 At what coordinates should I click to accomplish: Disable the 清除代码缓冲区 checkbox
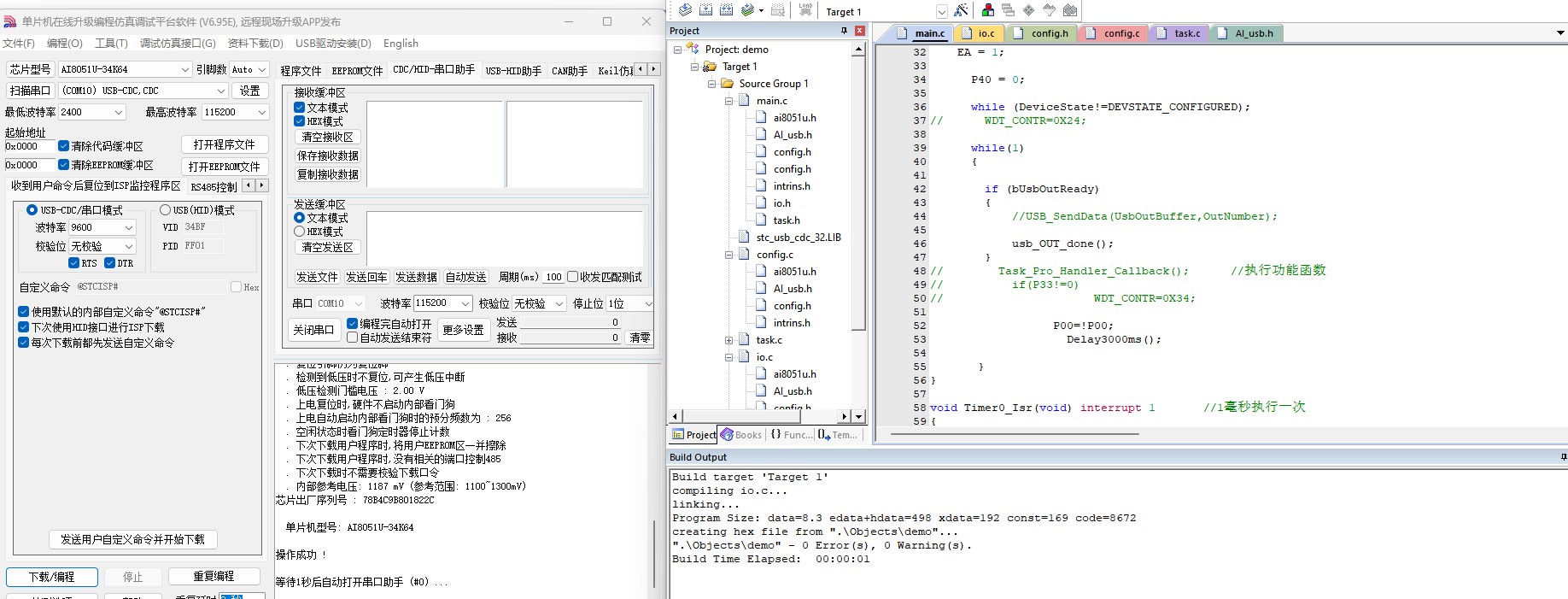[x=63, y=146]
